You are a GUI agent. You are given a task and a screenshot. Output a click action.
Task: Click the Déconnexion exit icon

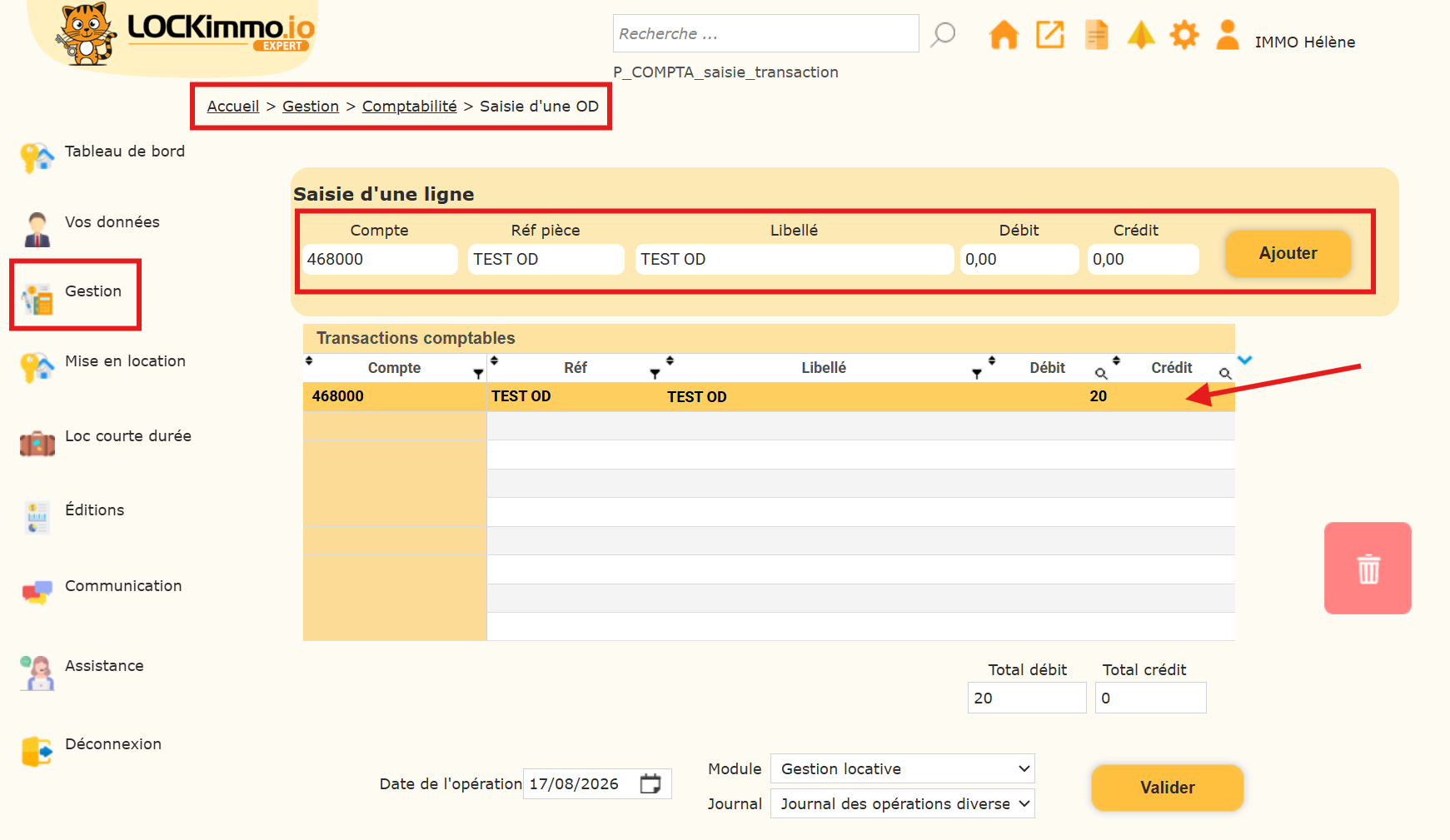(x=37, y=751)
